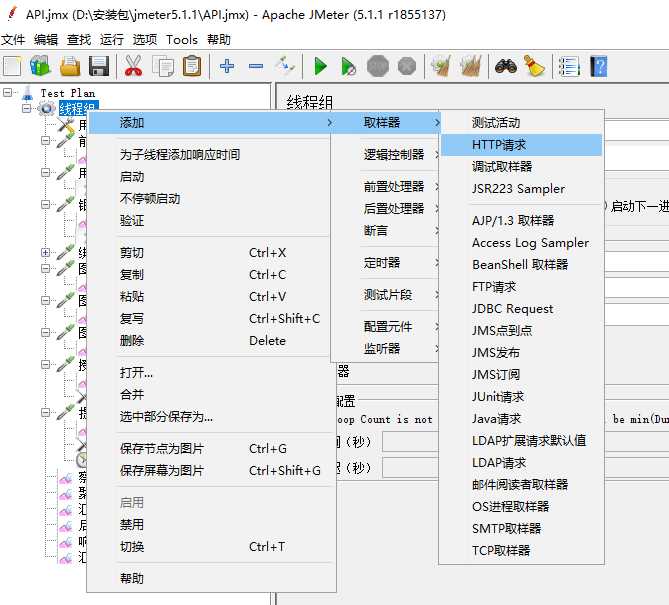Click the Clear results broom icon
The height and width of the screenshot is (605, 669).
tap(441, 67)
